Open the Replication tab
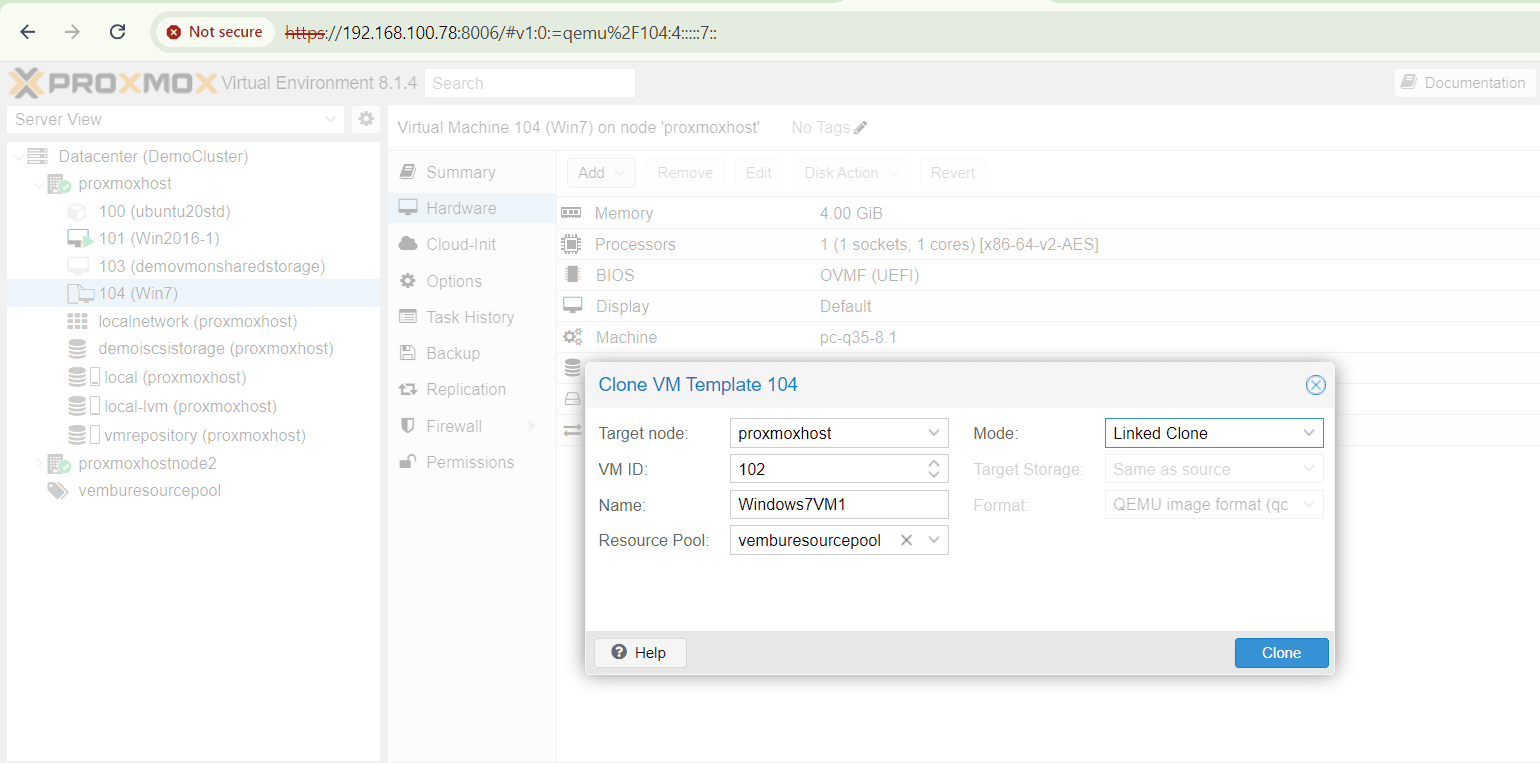 tap(472, 389)
